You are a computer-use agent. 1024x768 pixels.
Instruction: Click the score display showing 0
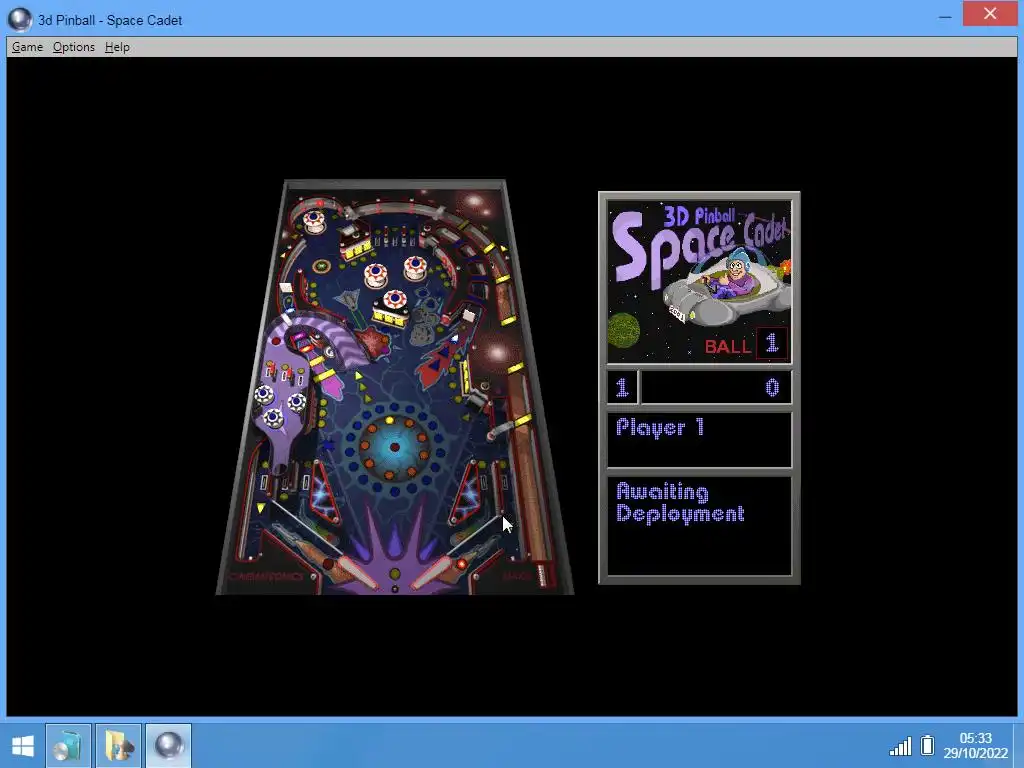pos(716,387)
